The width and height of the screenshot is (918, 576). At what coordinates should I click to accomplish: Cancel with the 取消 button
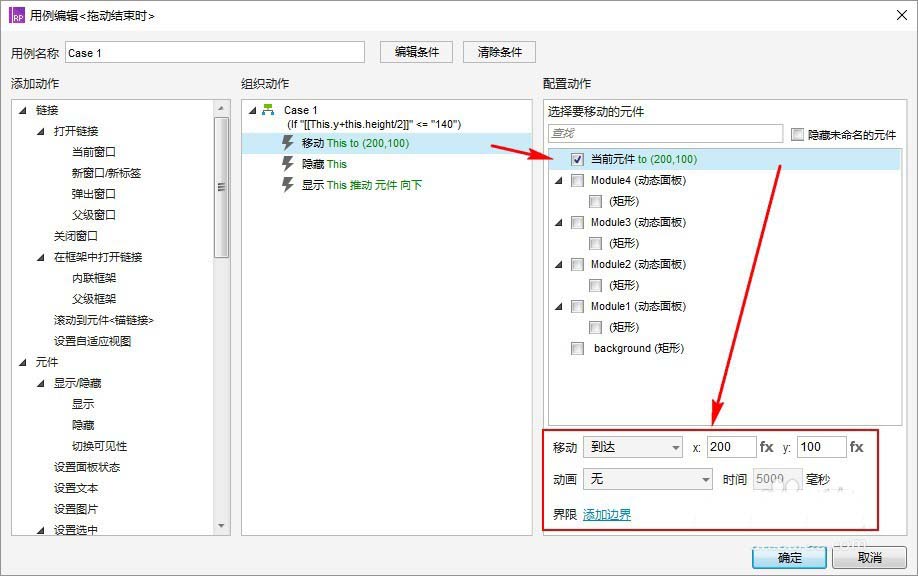tap(869, 558)
